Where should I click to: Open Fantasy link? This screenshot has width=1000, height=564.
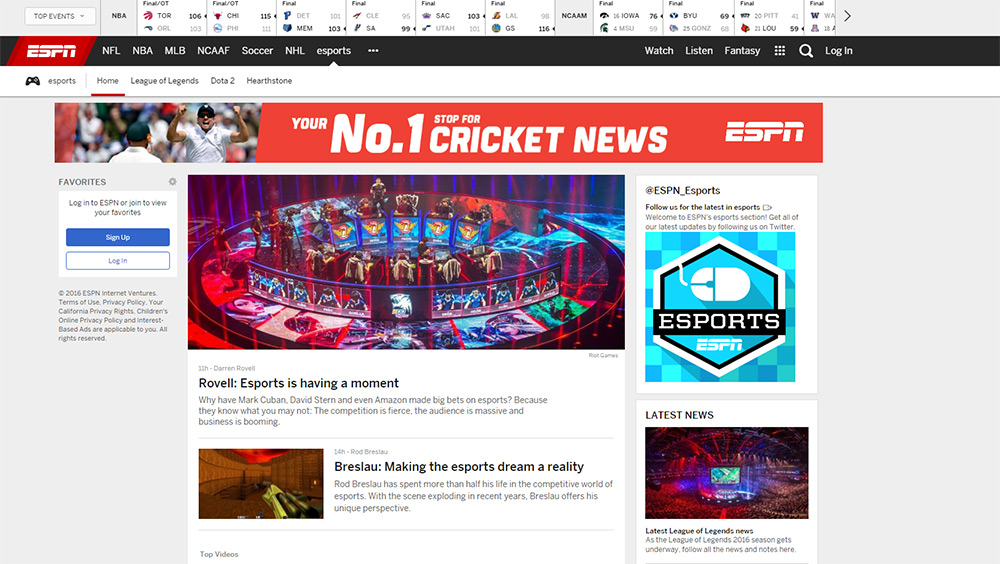click(x=742, y=51)
